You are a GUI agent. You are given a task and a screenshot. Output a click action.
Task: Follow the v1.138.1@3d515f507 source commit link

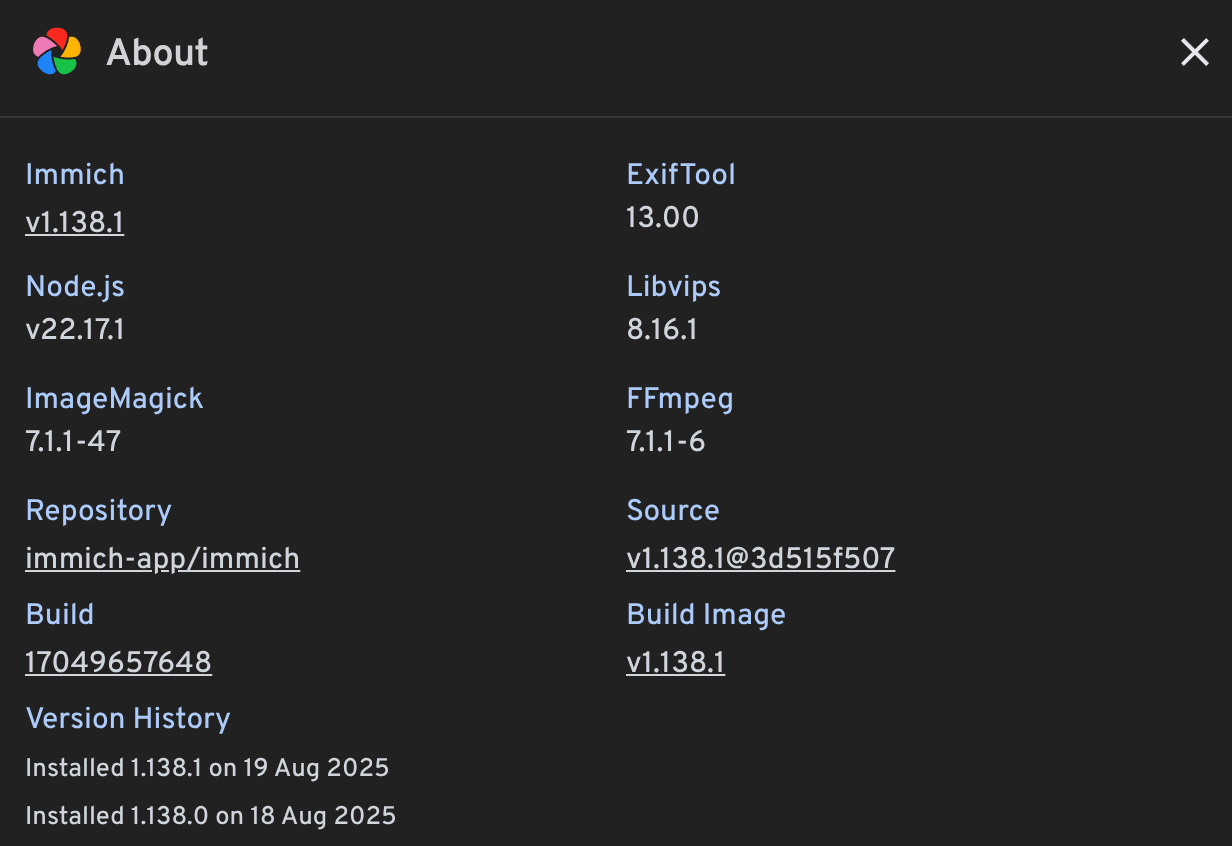pyautogui.click(x=760, y=558)
